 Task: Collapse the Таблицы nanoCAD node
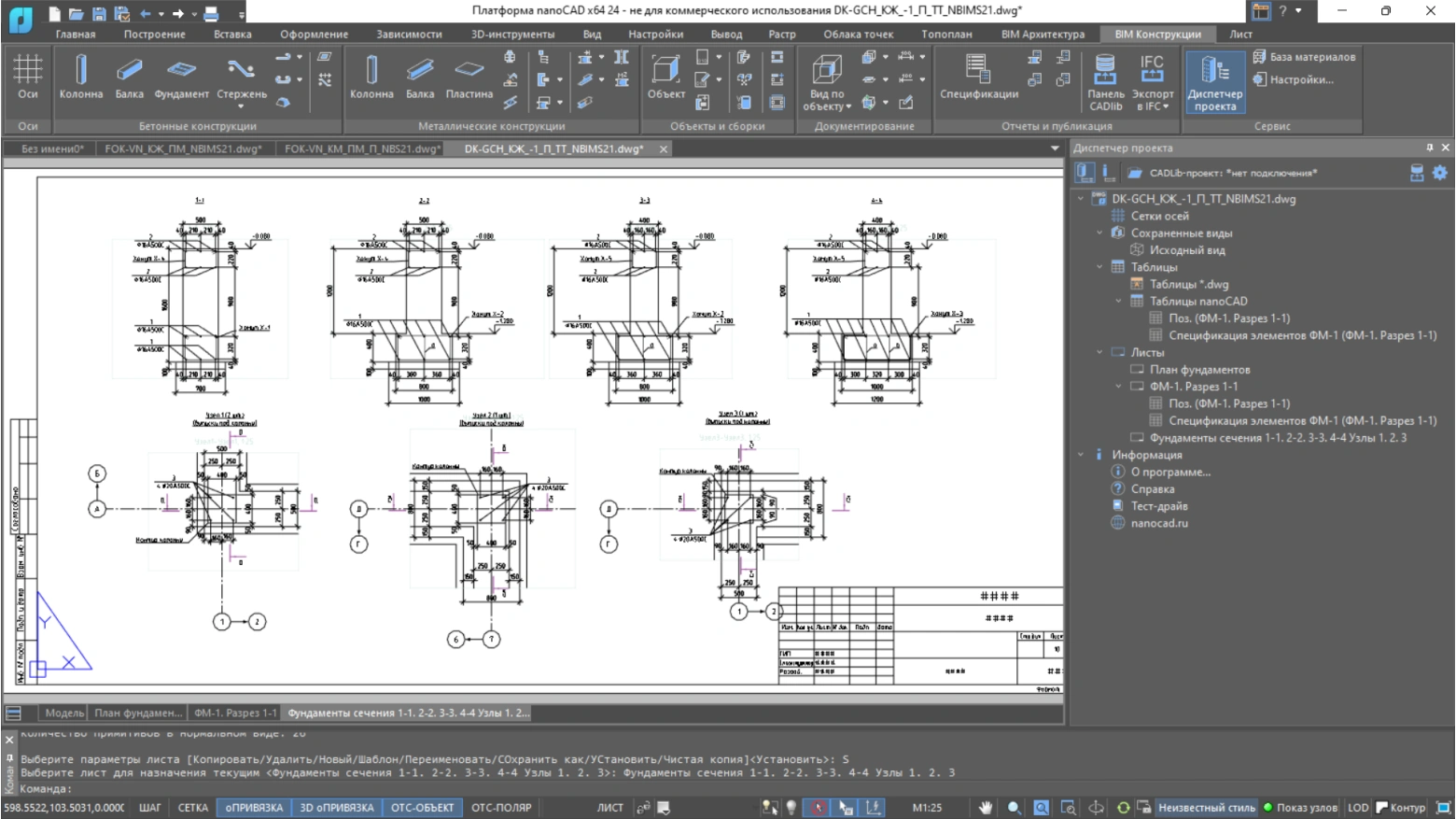coord(1118,302)
